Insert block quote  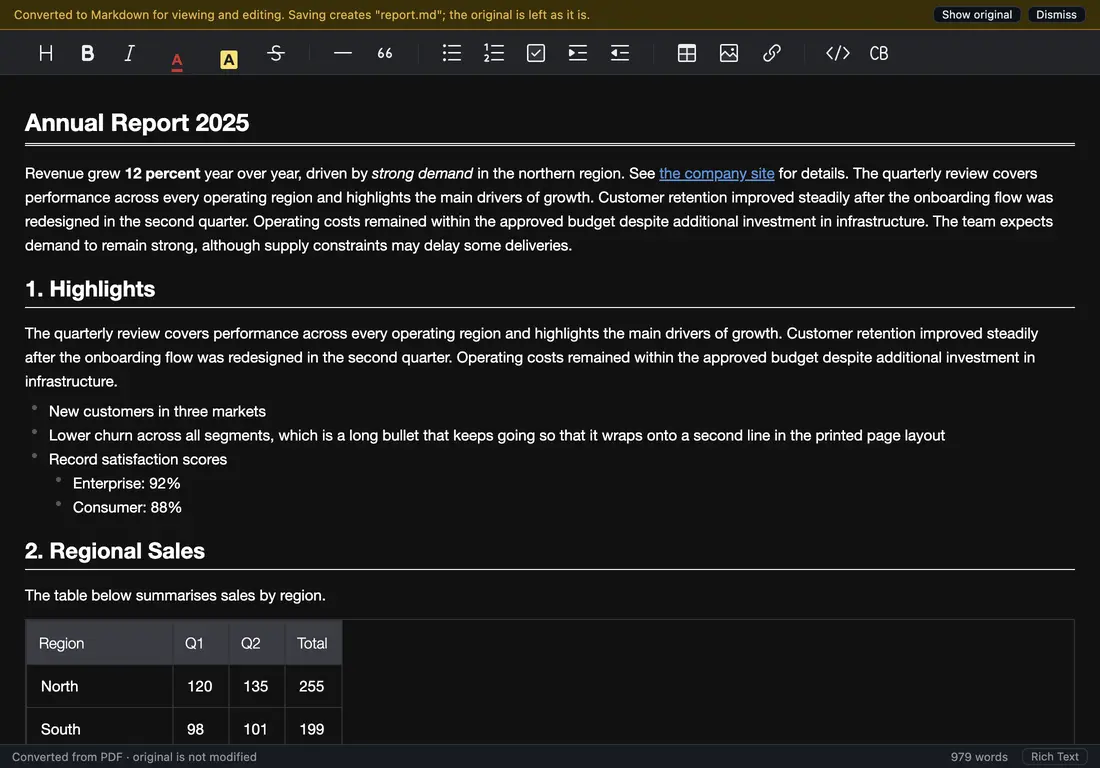384,53
